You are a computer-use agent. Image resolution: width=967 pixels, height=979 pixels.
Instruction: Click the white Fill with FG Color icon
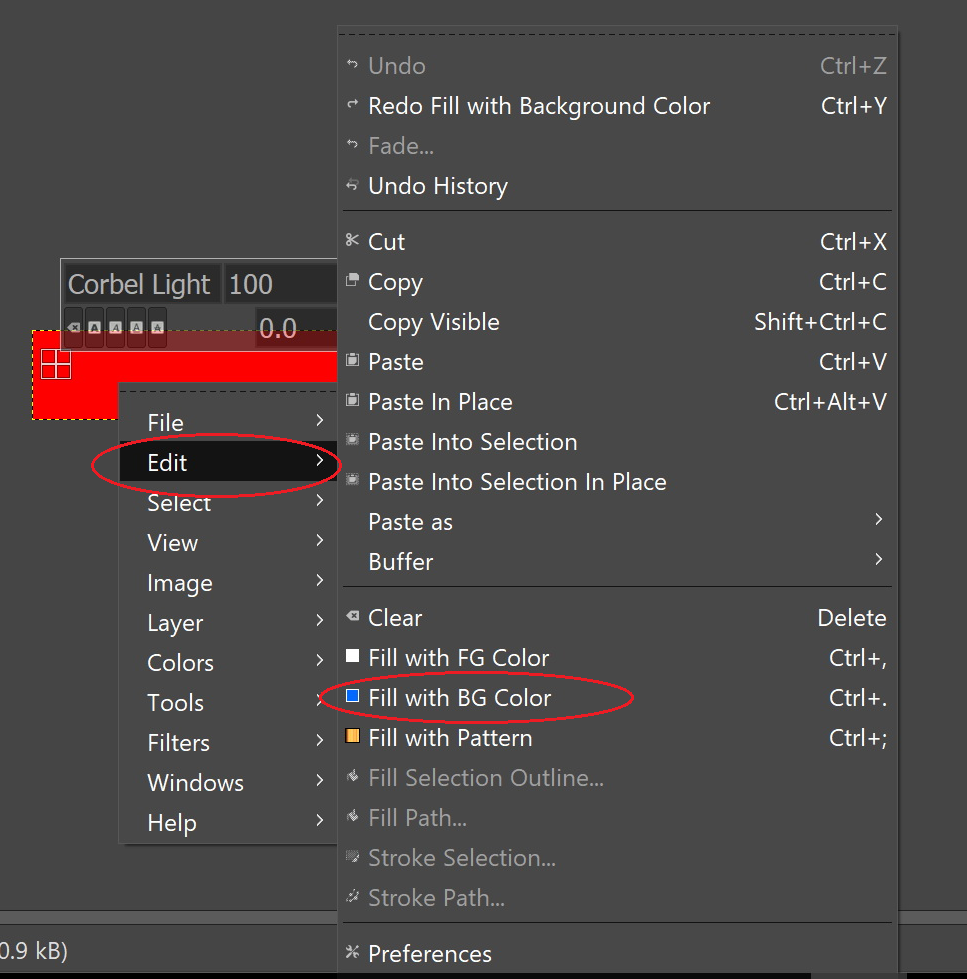point(352,656)
